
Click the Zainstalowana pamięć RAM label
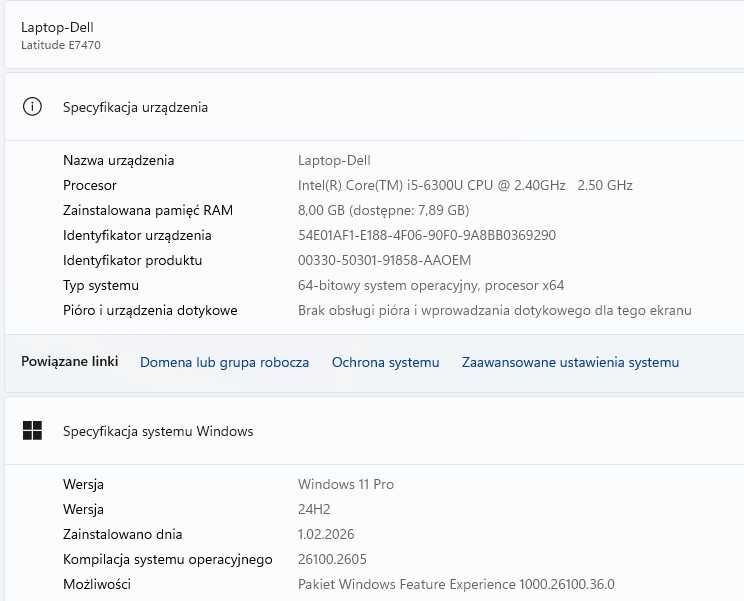[148, 210]
